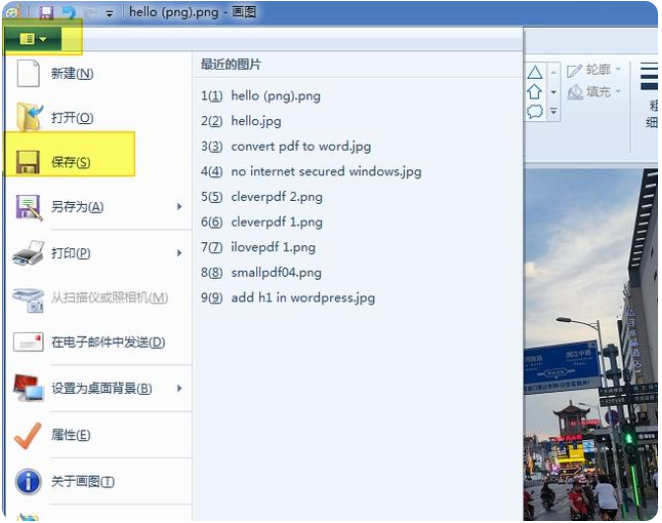
Task: Click the blank page New icon
Action: tap(28, 73)
